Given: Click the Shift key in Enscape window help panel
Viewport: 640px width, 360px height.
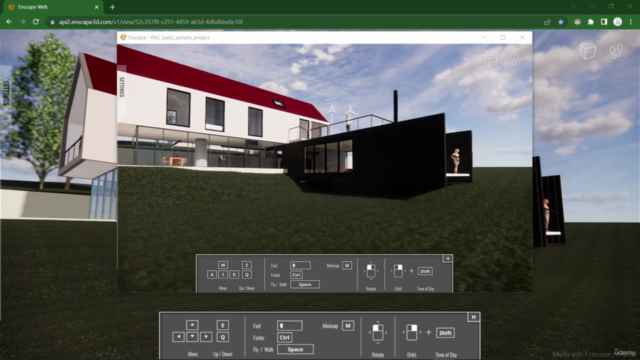Looking at the screenshot, I should pos(425,271).
